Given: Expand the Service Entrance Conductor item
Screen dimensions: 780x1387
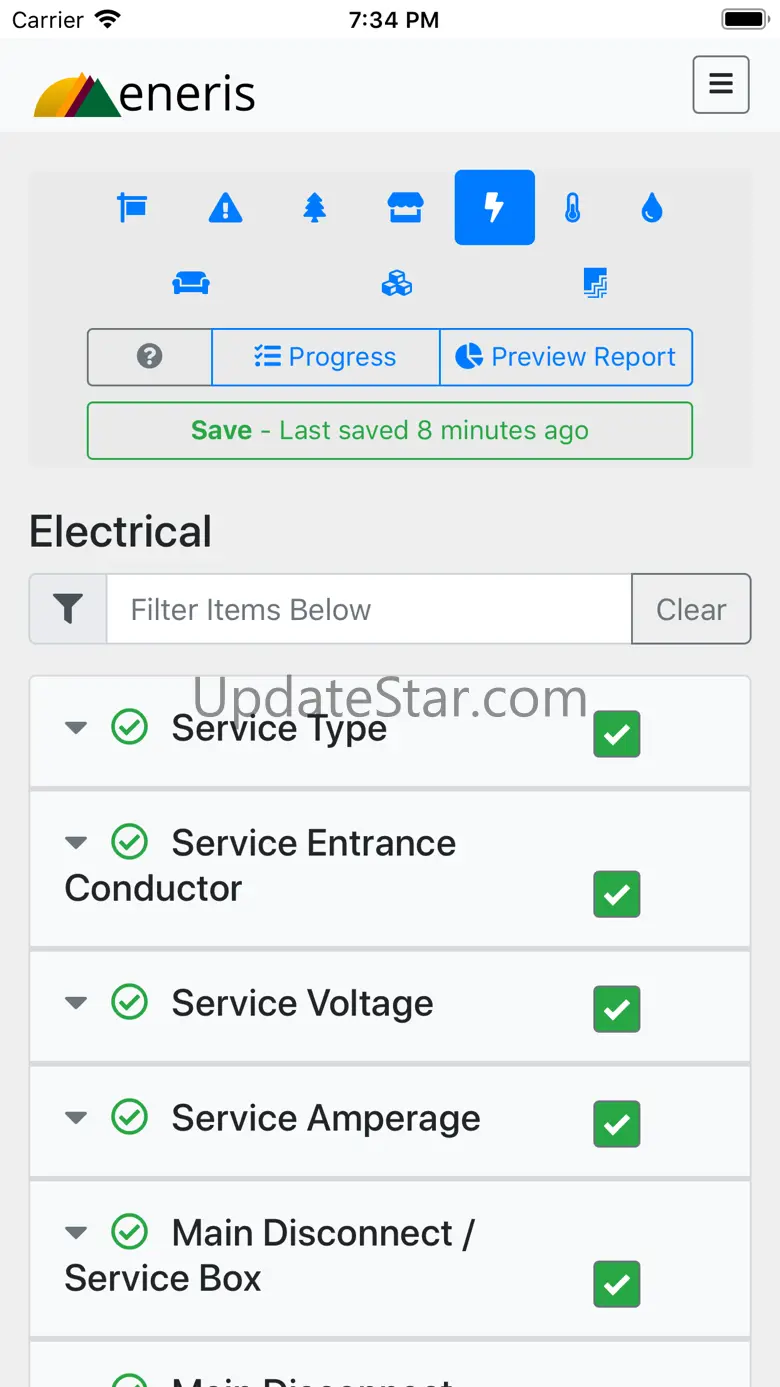Looking at the screenshot, I should (x=76, y=843).
